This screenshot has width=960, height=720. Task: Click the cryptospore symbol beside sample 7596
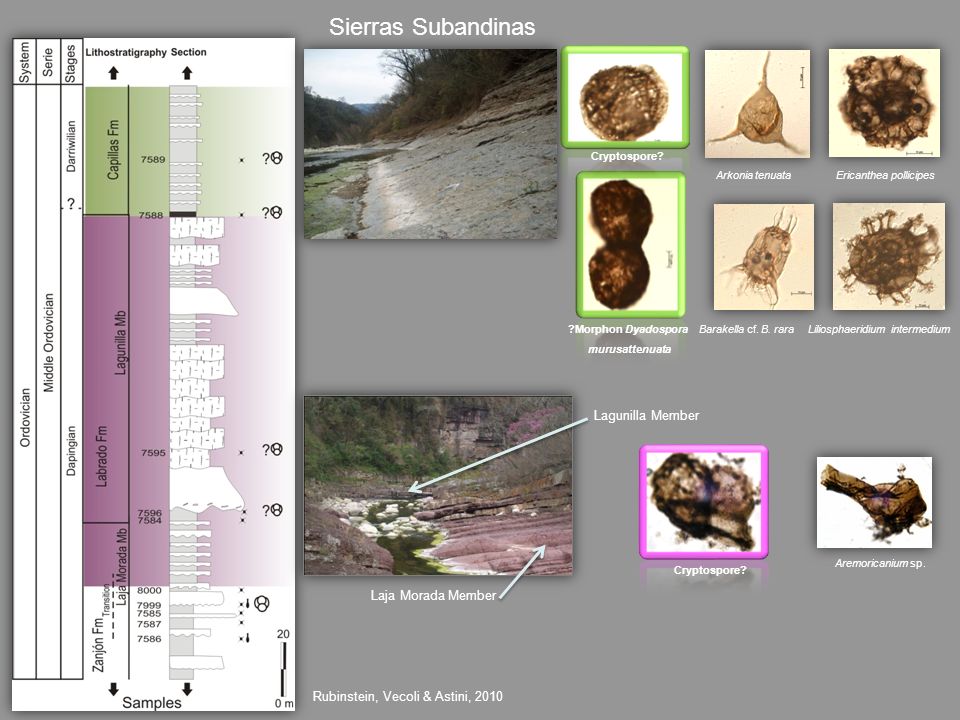point(277,509)
